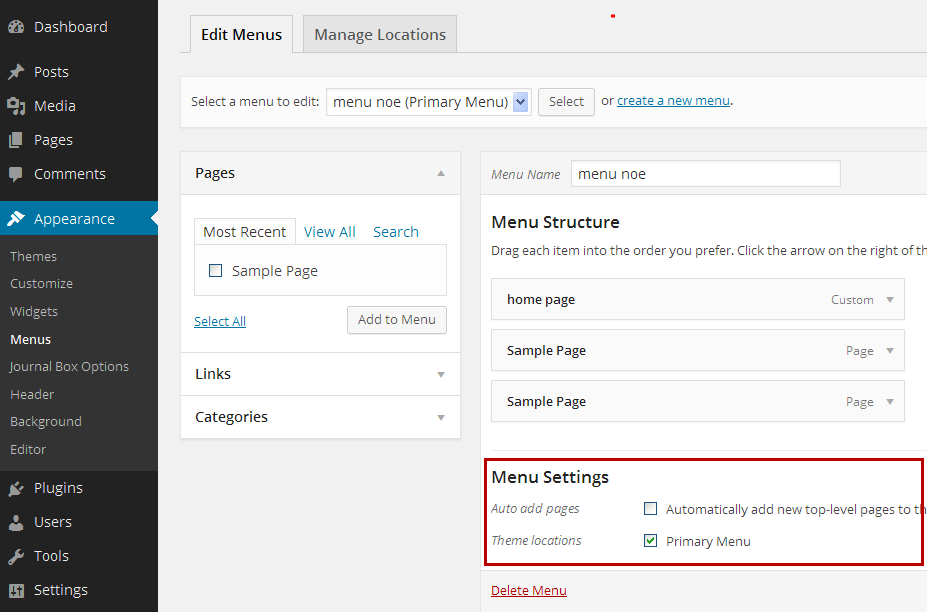Expand the second Sample Page menu item
927x612 pixels.
[890, 401]
